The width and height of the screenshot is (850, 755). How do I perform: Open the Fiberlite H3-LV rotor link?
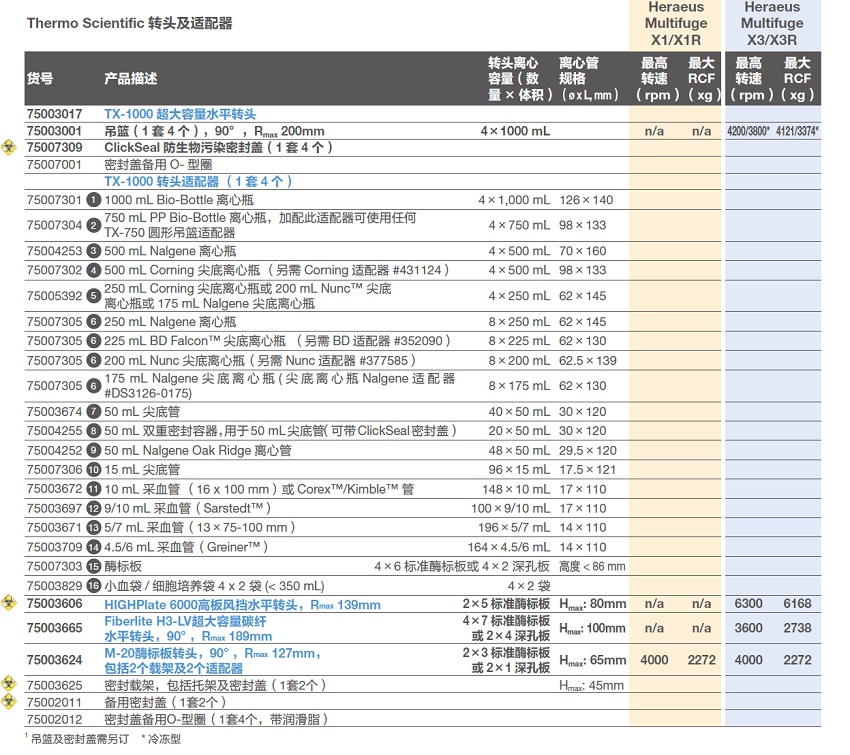point(188,629)
